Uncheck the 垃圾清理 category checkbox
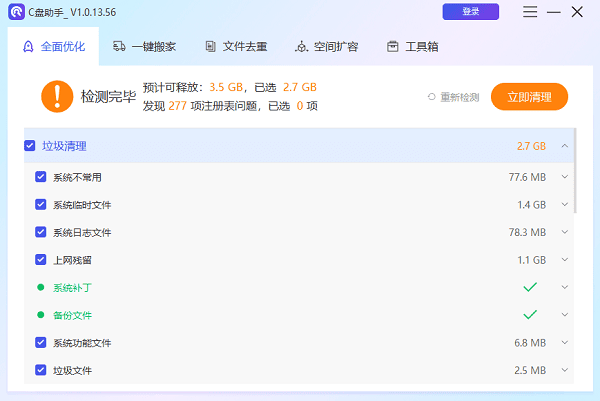 (29, 146)
